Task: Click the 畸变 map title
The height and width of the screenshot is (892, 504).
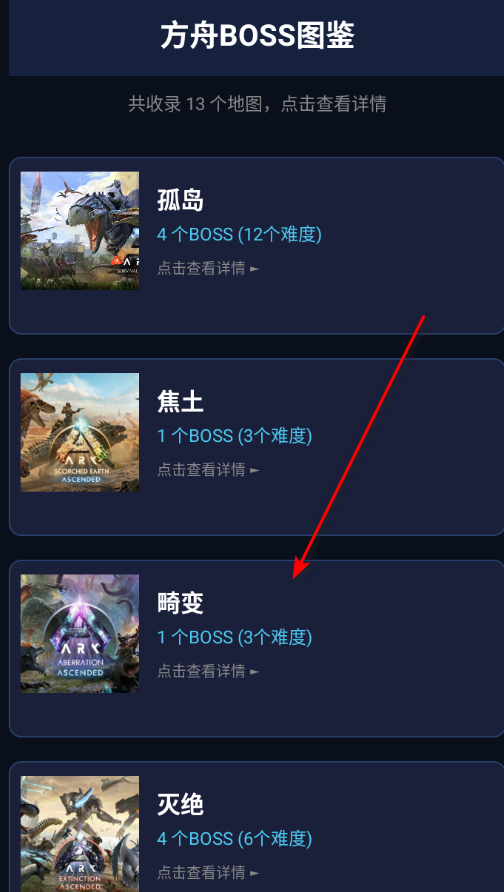Action: coord(180,604)
